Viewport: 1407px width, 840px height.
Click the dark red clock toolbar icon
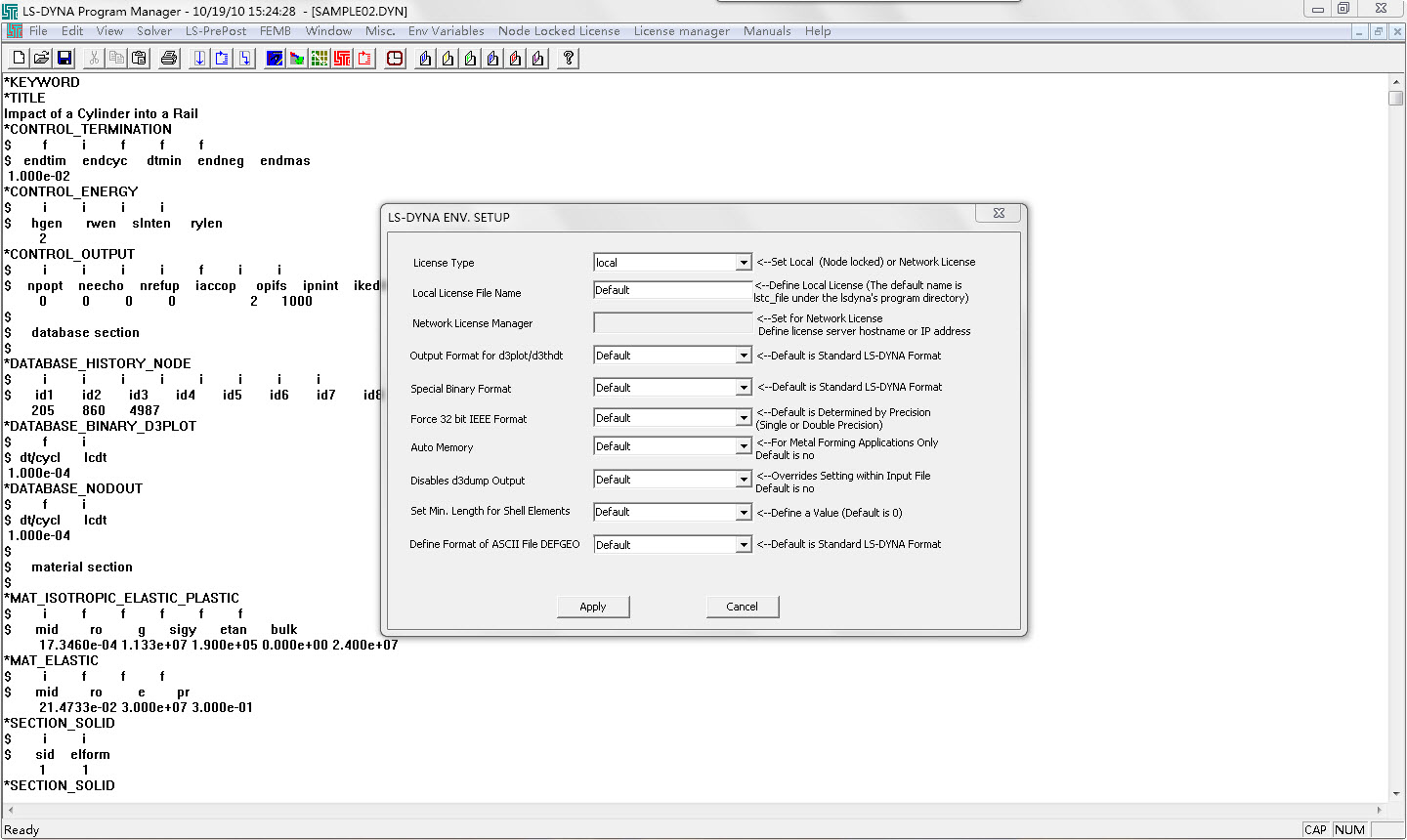pos(395,59)
